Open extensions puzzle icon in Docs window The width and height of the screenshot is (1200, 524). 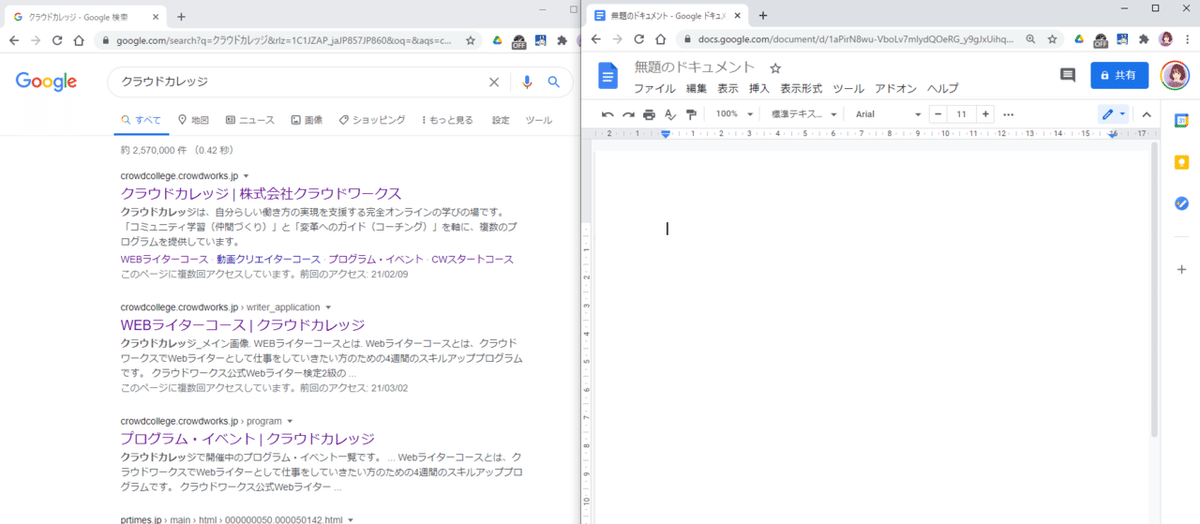pyautogui.click(x=1144, y=40)
